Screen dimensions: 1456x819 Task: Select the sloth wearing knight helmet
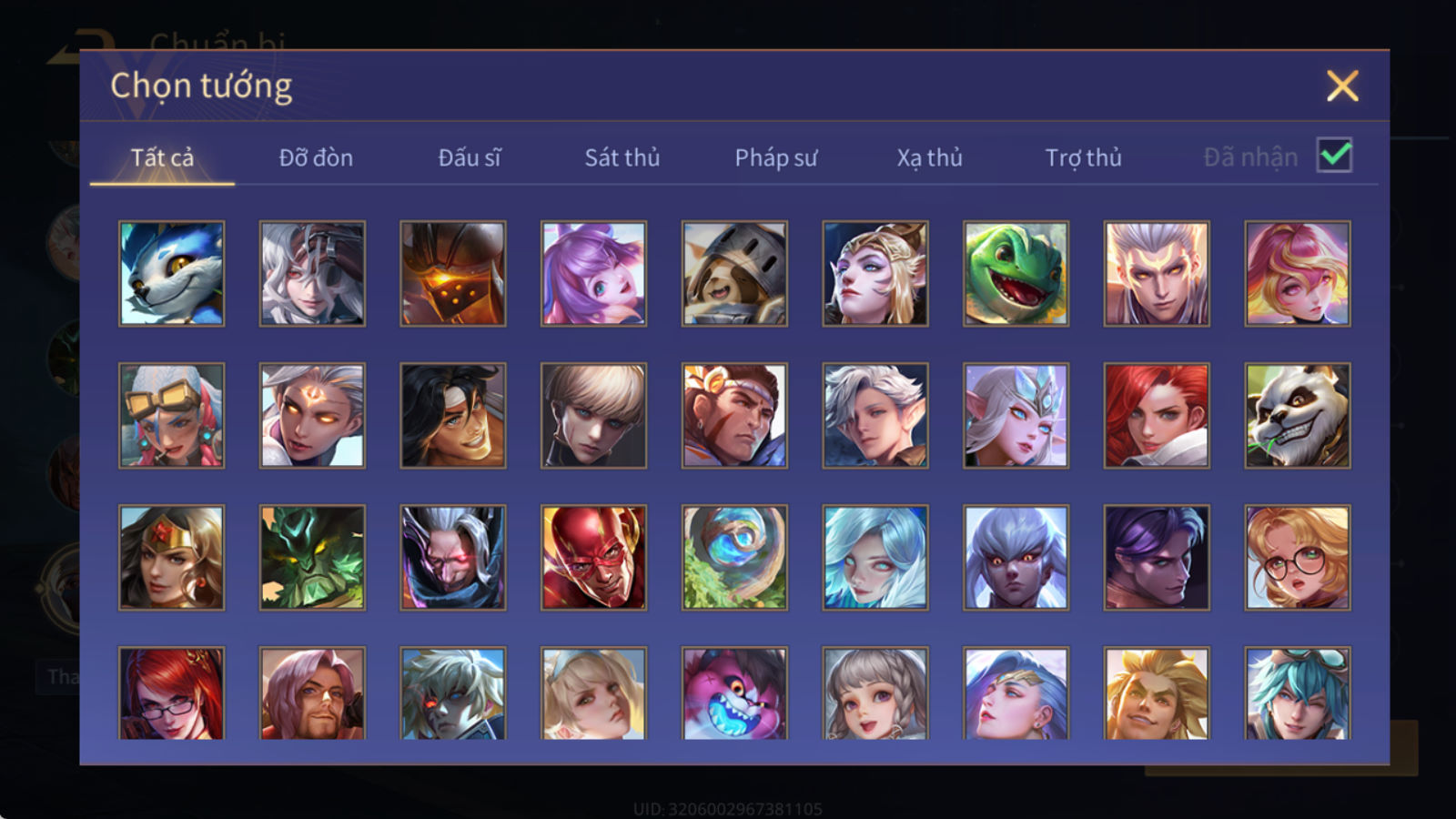(734, 273)
